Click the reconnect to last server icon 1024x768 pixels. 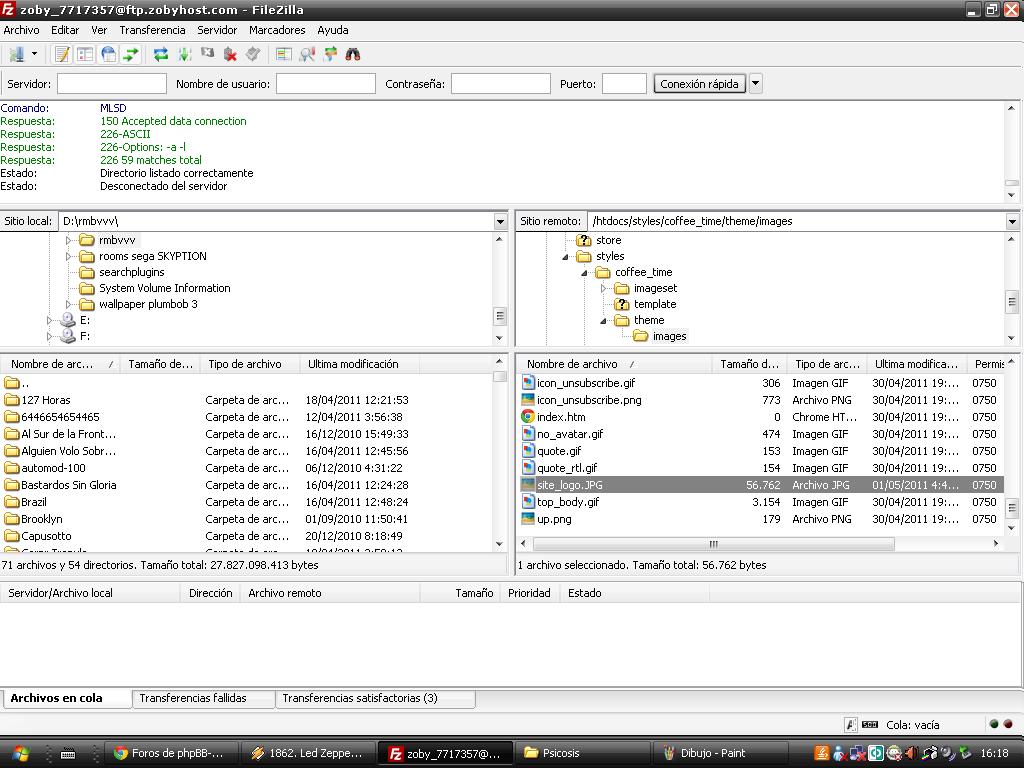(x=253, y=54)
